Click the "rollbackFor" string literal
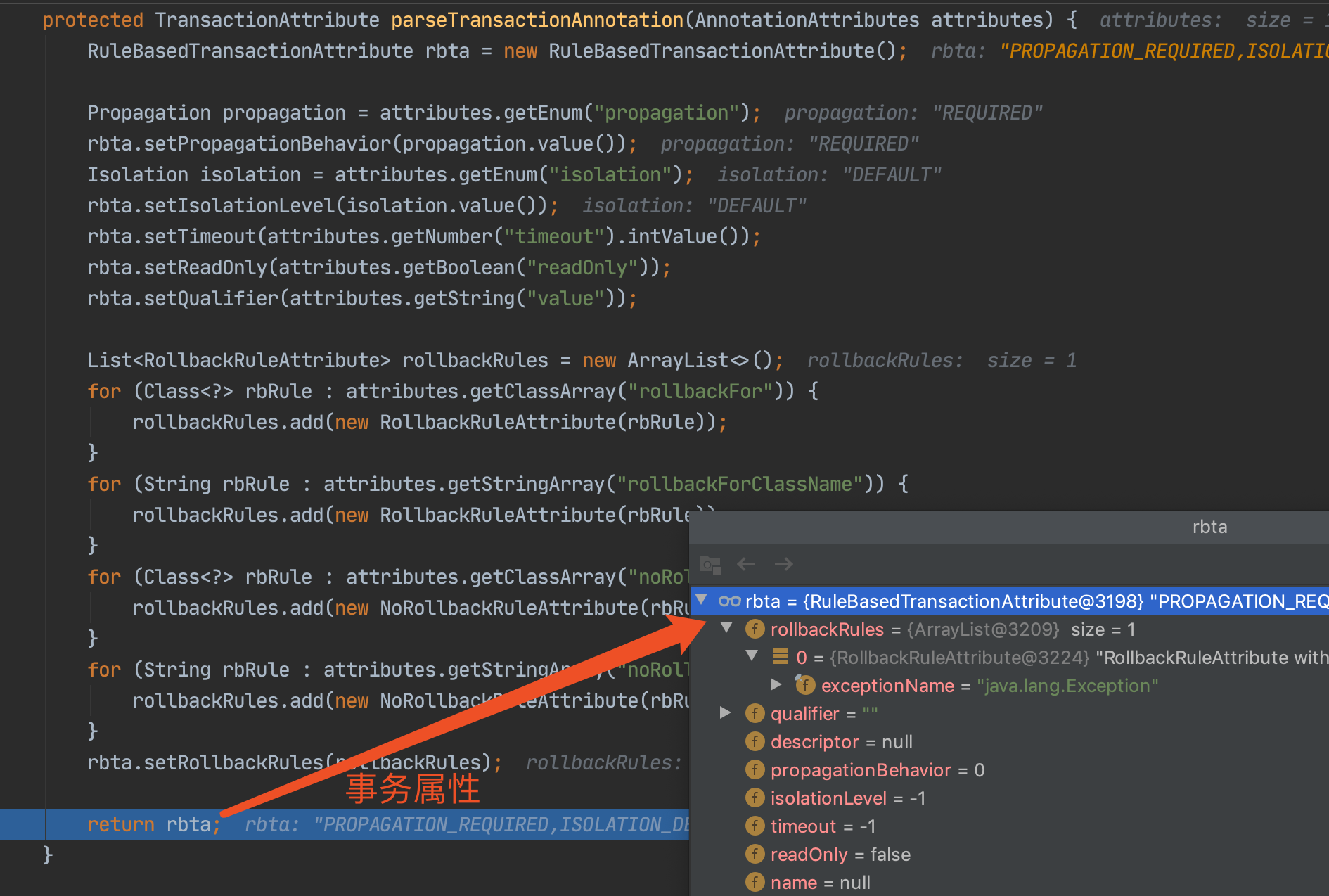This screenshot has width=1329, height=896. (x=700, y=391)
